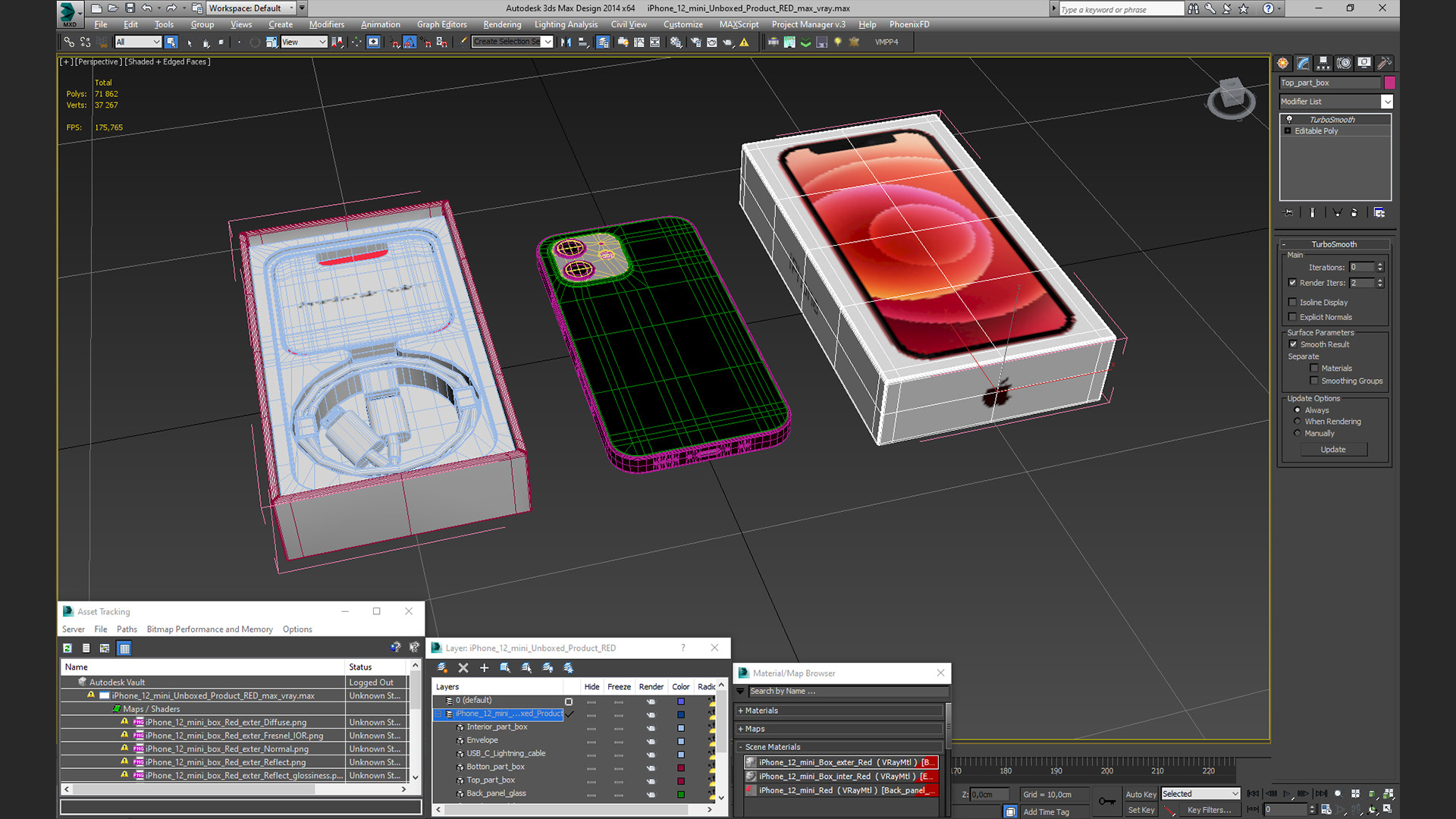The height and width of the screenshot is (819, 1456).
Task: Click the Update button in TurboSmooth
Action: (1333, 450)
